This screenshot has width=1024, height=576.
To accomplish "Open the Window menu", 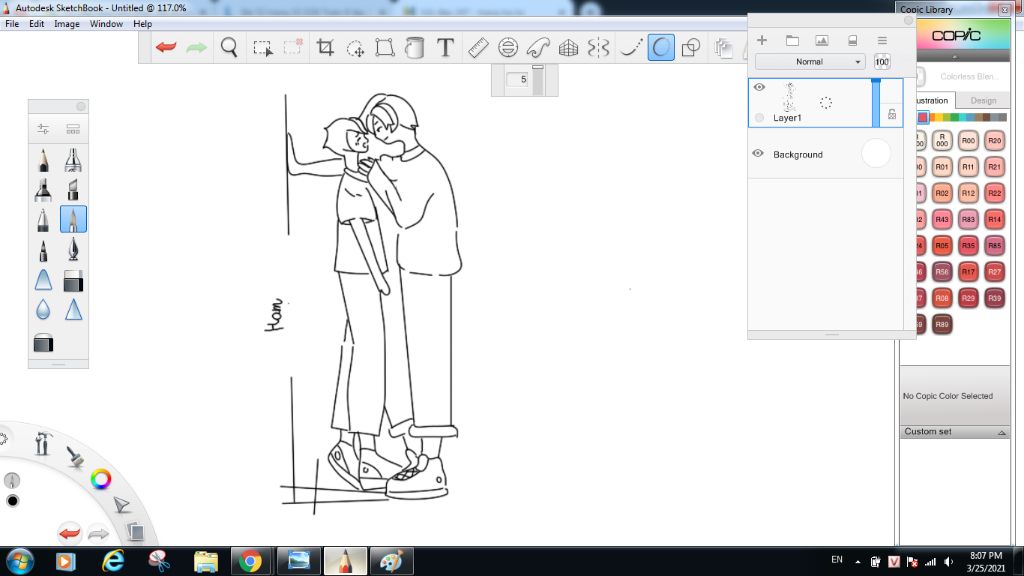I will pos(106,24).
